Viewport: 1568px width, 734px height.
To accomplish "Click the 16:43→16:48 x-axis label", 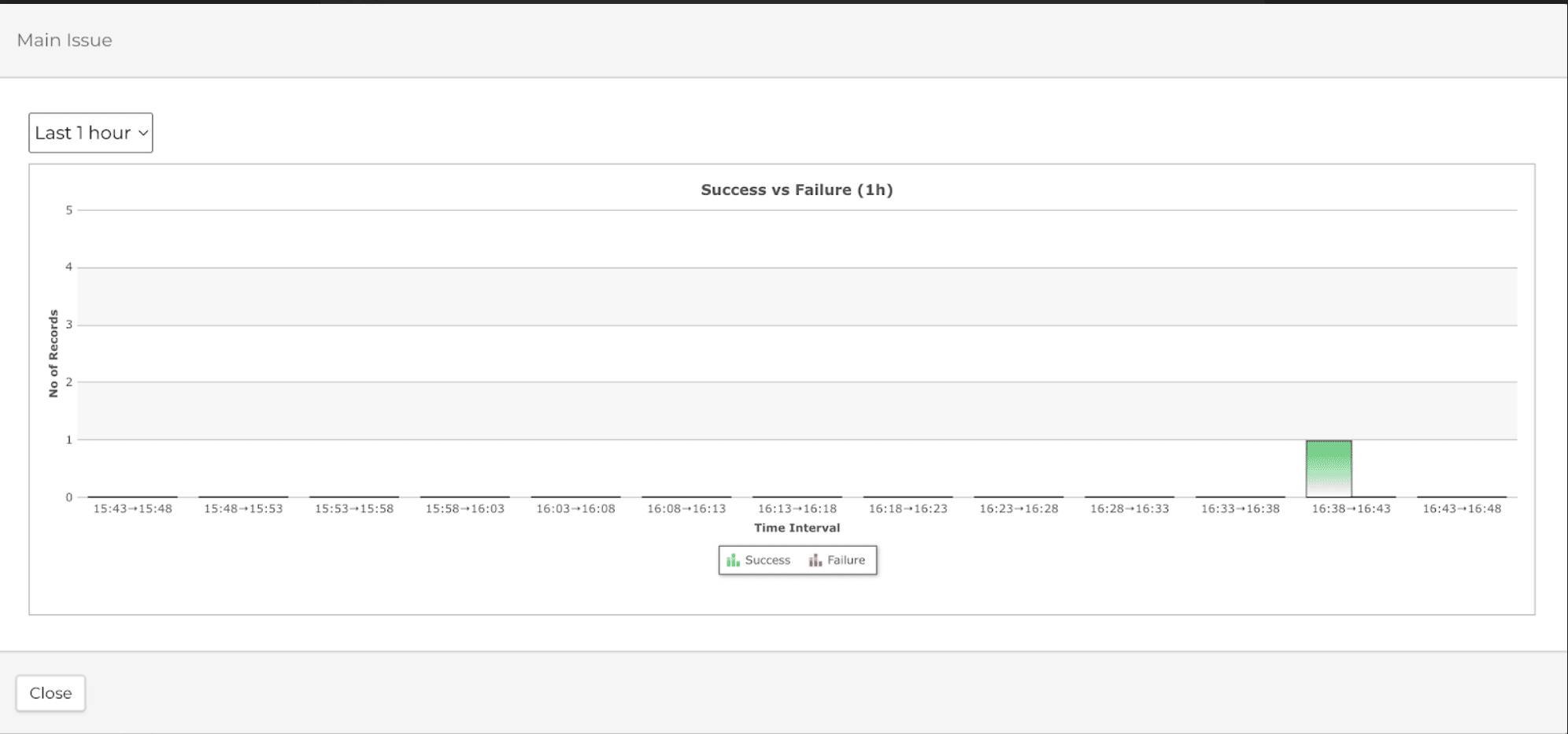I will [x=1462, y=509].
